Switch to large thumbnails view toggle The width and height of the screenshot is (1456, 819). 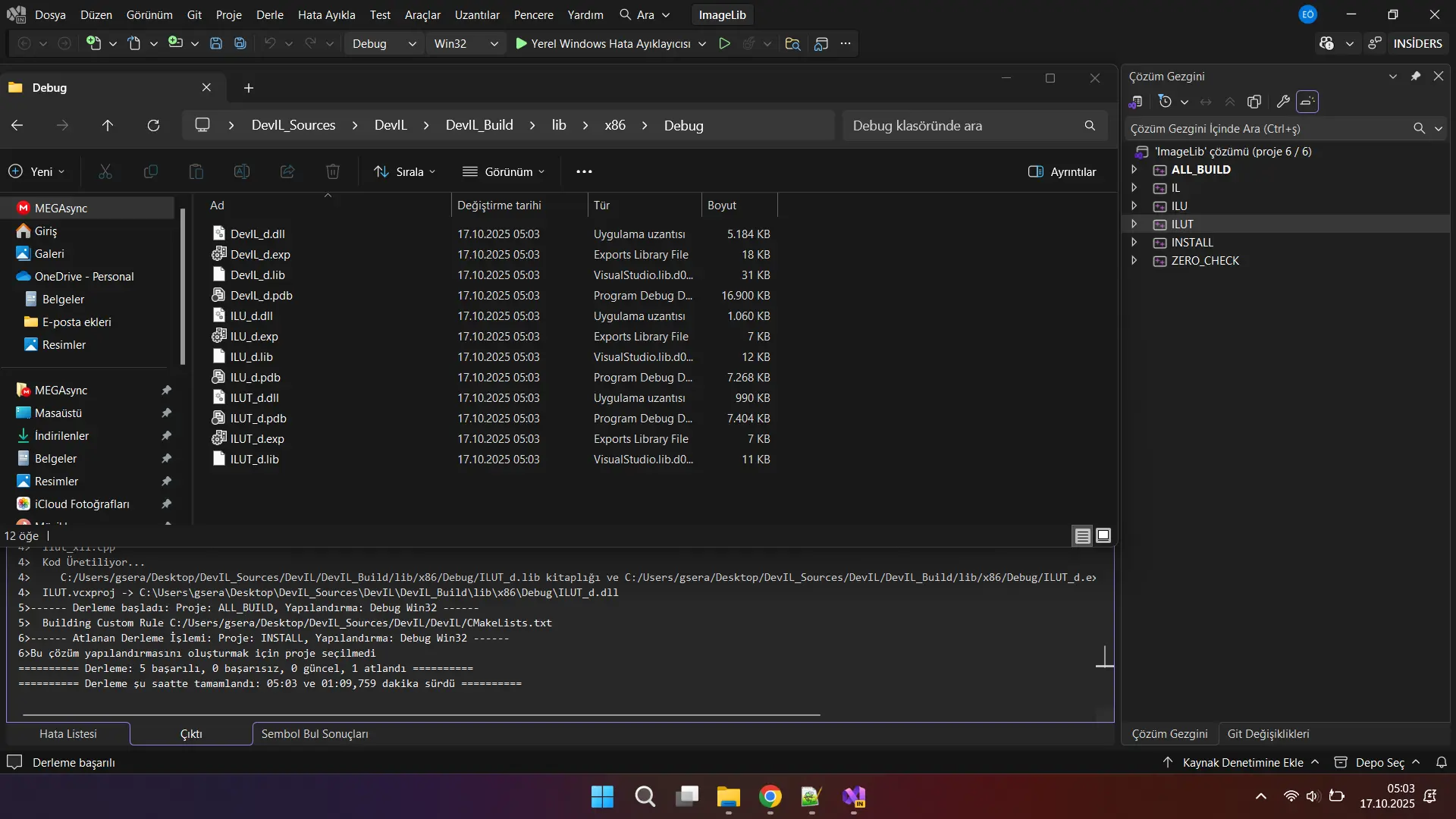(x=1103, y=535)
